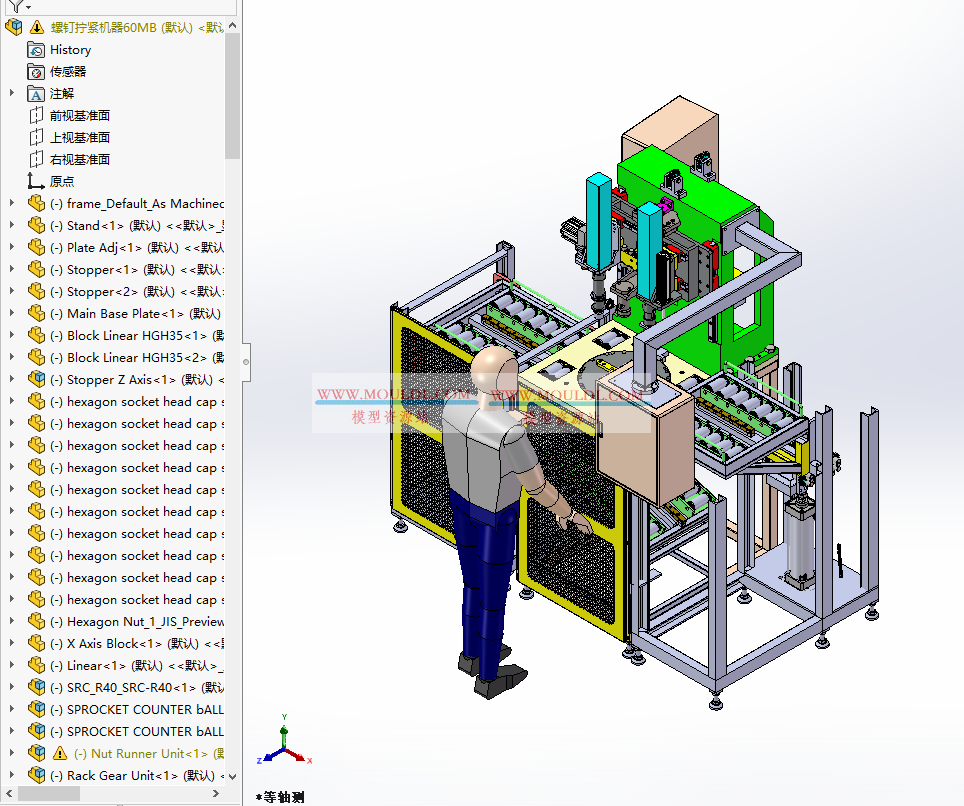
Task: Click the 传感器 sensors folder icon
Action: pyautogui.click(x=37, y=71)
